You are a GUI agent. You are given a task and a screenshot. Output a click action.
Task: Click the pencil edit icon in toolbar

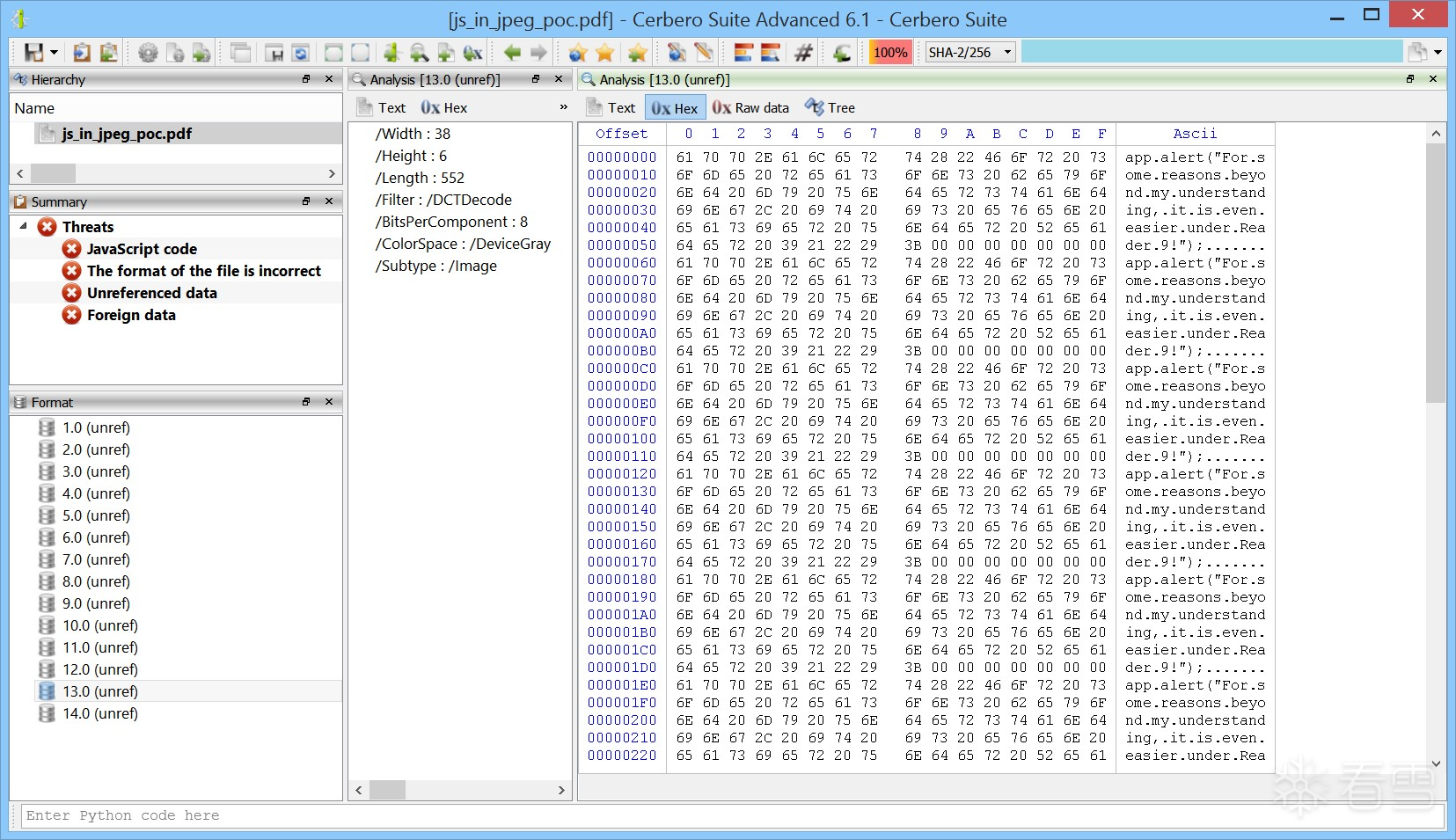704,53
